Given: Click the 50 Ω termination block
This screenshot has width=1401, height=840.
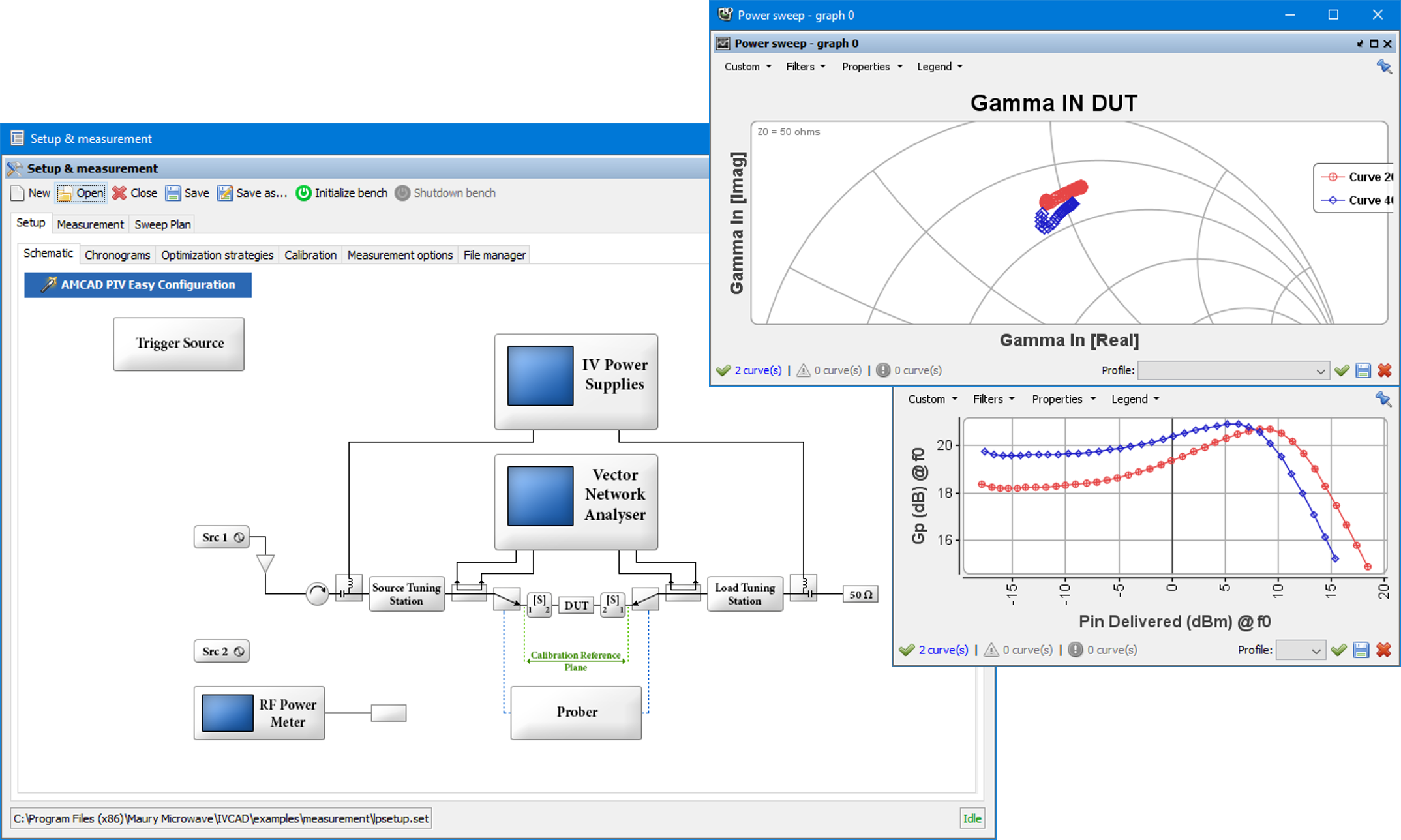Looking at the screenshot, I should coord(860,594).
